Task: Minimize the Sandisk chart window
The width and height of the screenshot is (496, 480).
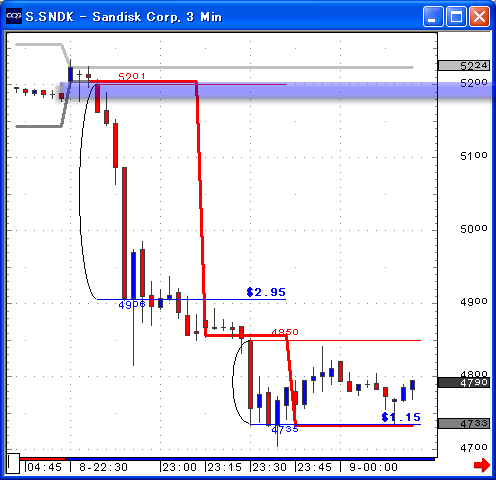Action: pos(433,16)
